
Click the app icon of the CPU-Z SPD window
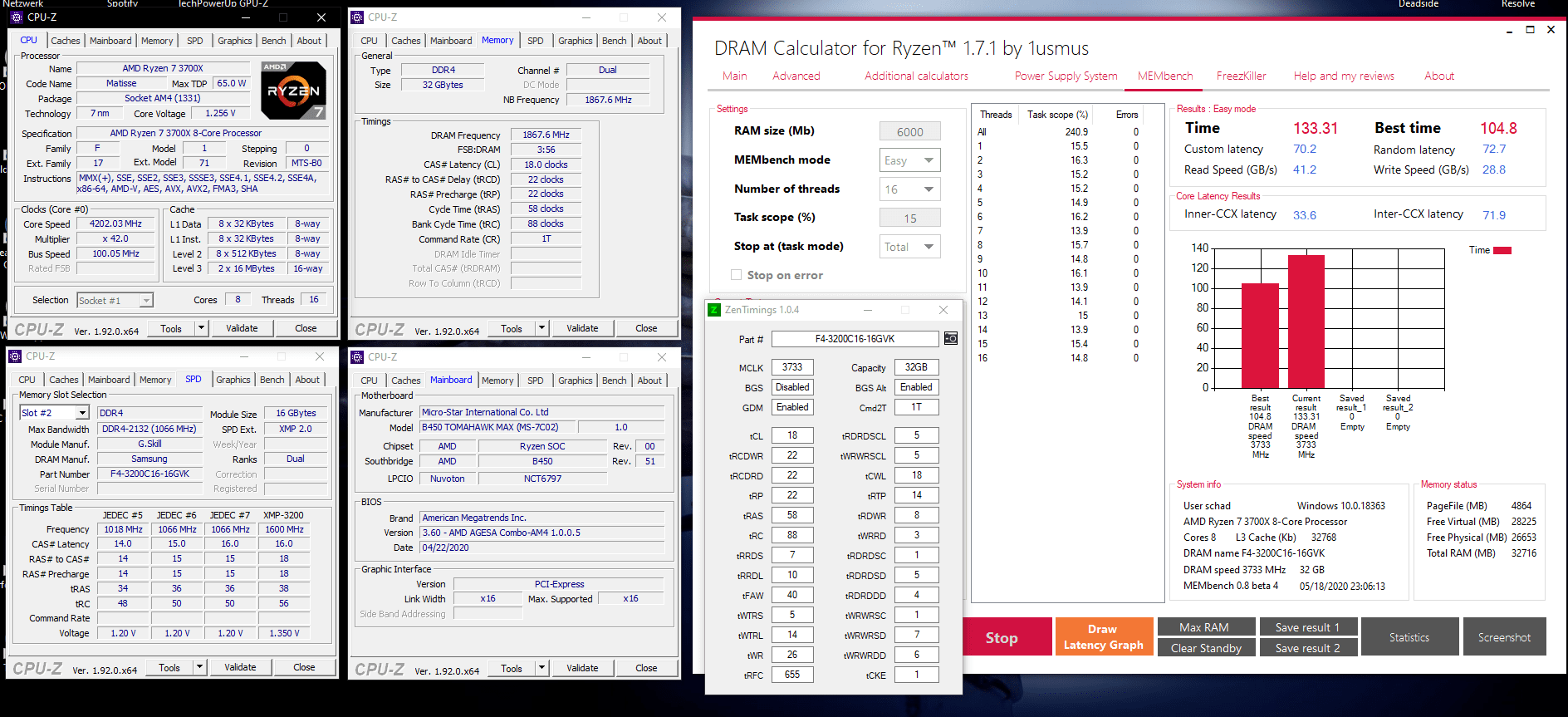15,356
